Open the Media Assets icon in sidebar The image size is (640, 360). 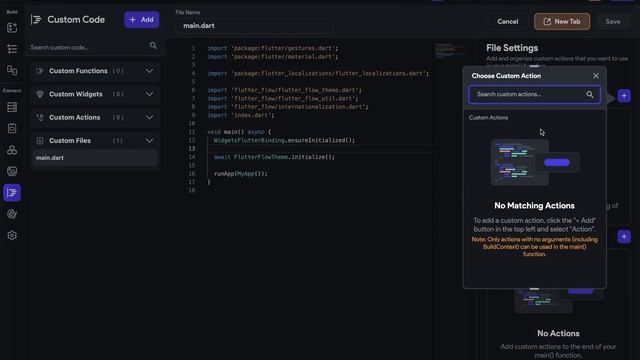pos(12,171)
